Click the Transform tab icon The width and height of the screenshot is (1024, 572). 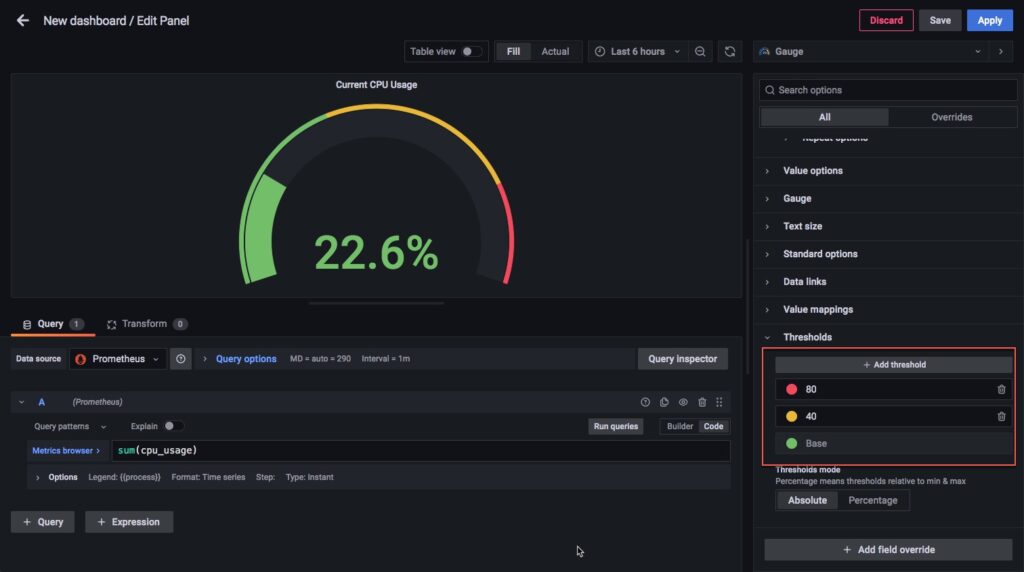pos(112,325)
